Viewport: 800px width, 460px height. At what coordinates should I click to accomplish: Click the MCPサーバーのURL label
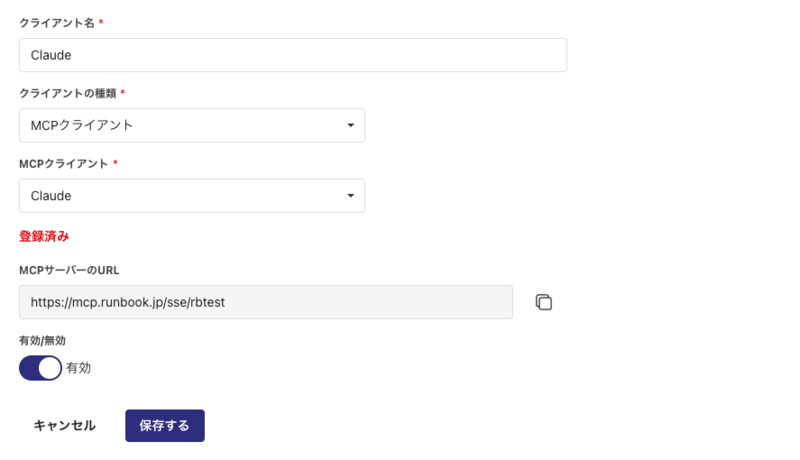(69, 270)
